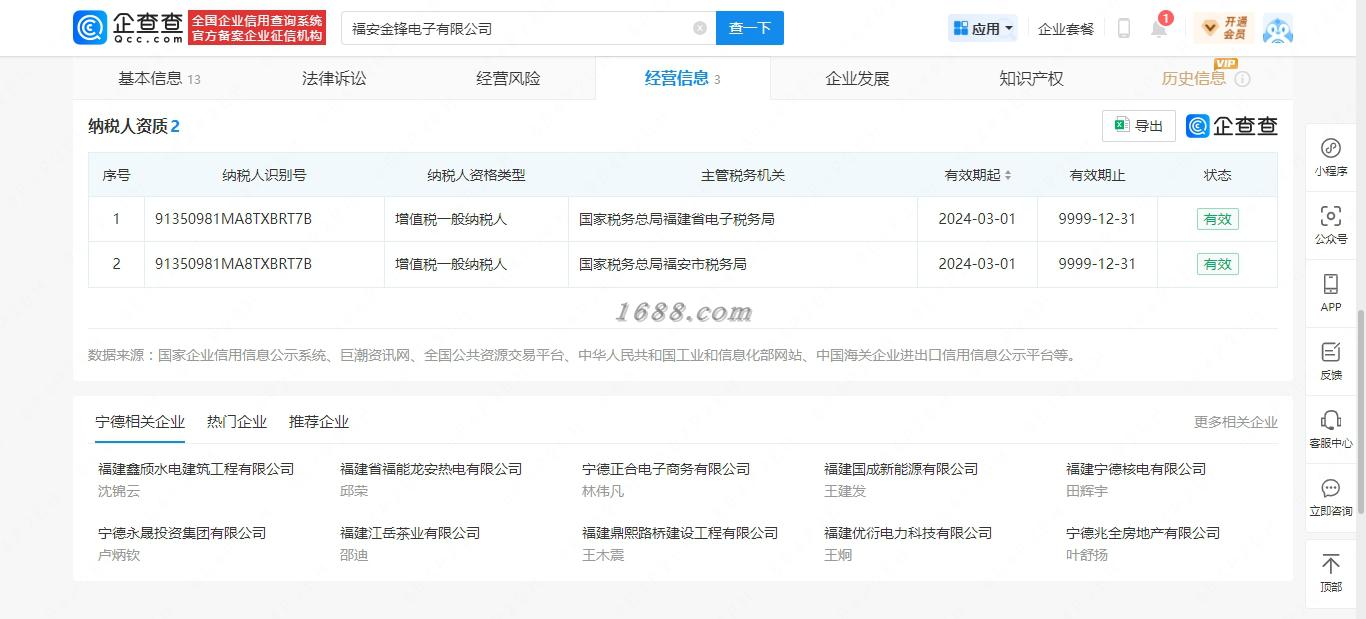The image size is (1366, 619).
Task: Click the 纳税人资质 section heading
Action: [x=134, y=126]
